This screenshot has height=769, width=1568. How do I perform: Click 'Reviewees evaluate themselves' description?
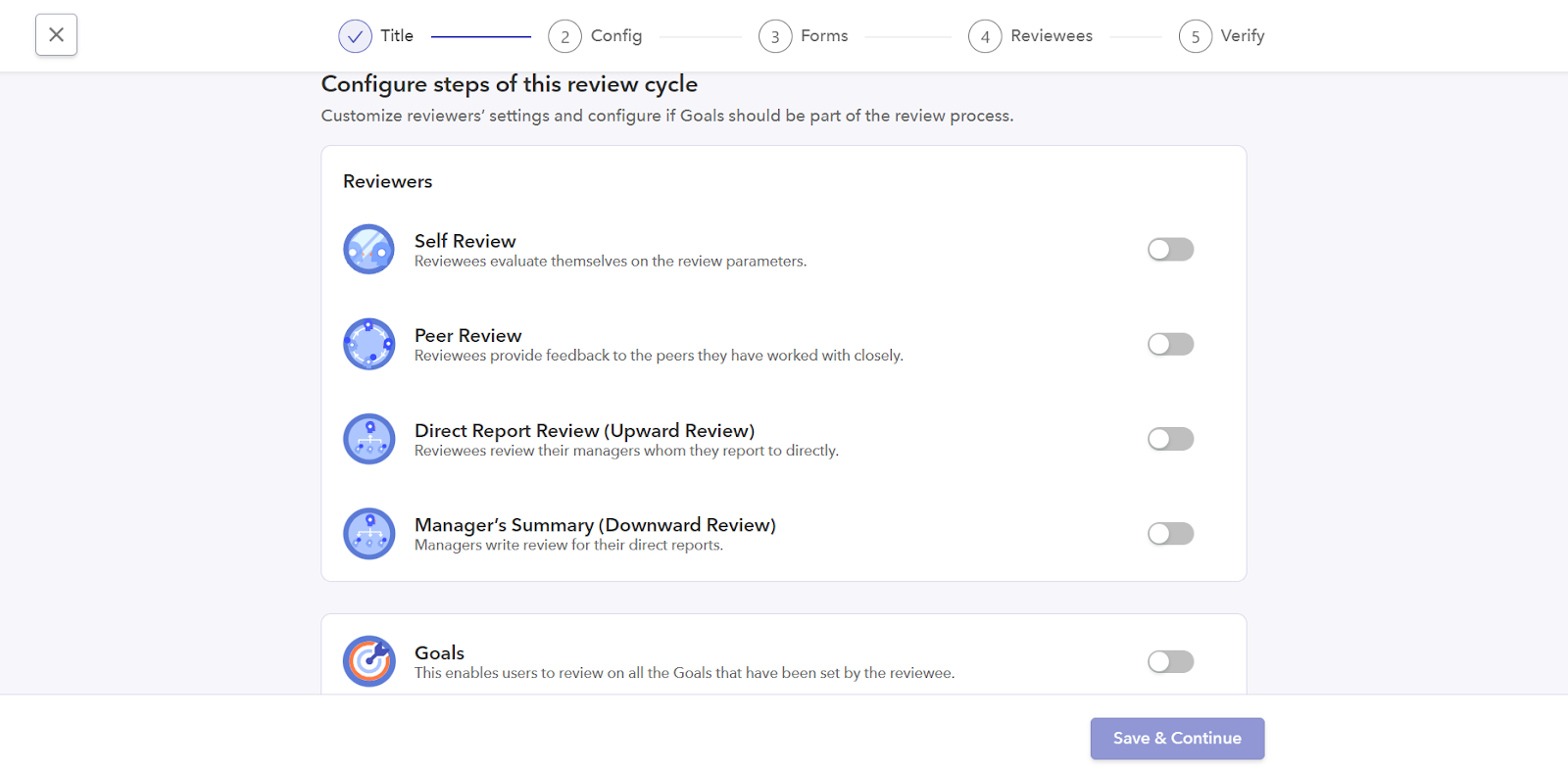coord(611,262)
